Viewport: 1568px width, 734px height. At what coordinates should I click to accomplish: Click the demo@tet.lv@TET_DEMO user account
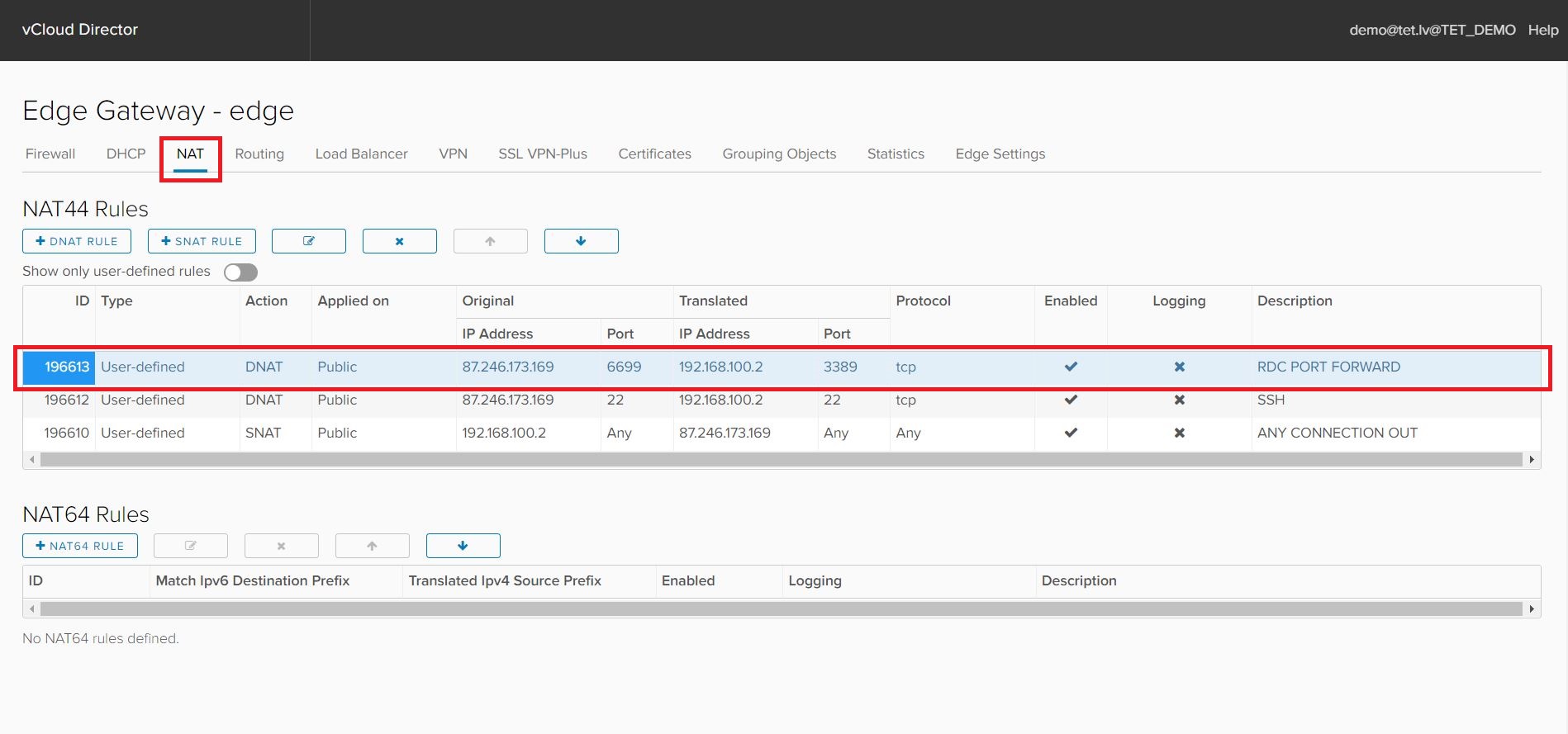click(1433, 30)
